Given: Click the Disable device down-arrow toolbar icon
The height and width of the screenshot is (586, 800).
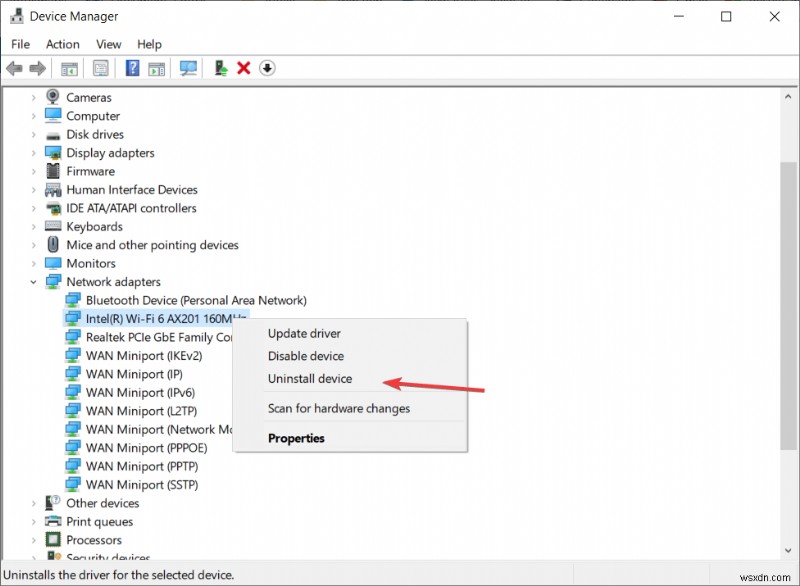Looking at the screenshot, I should [x=266, y=68].
